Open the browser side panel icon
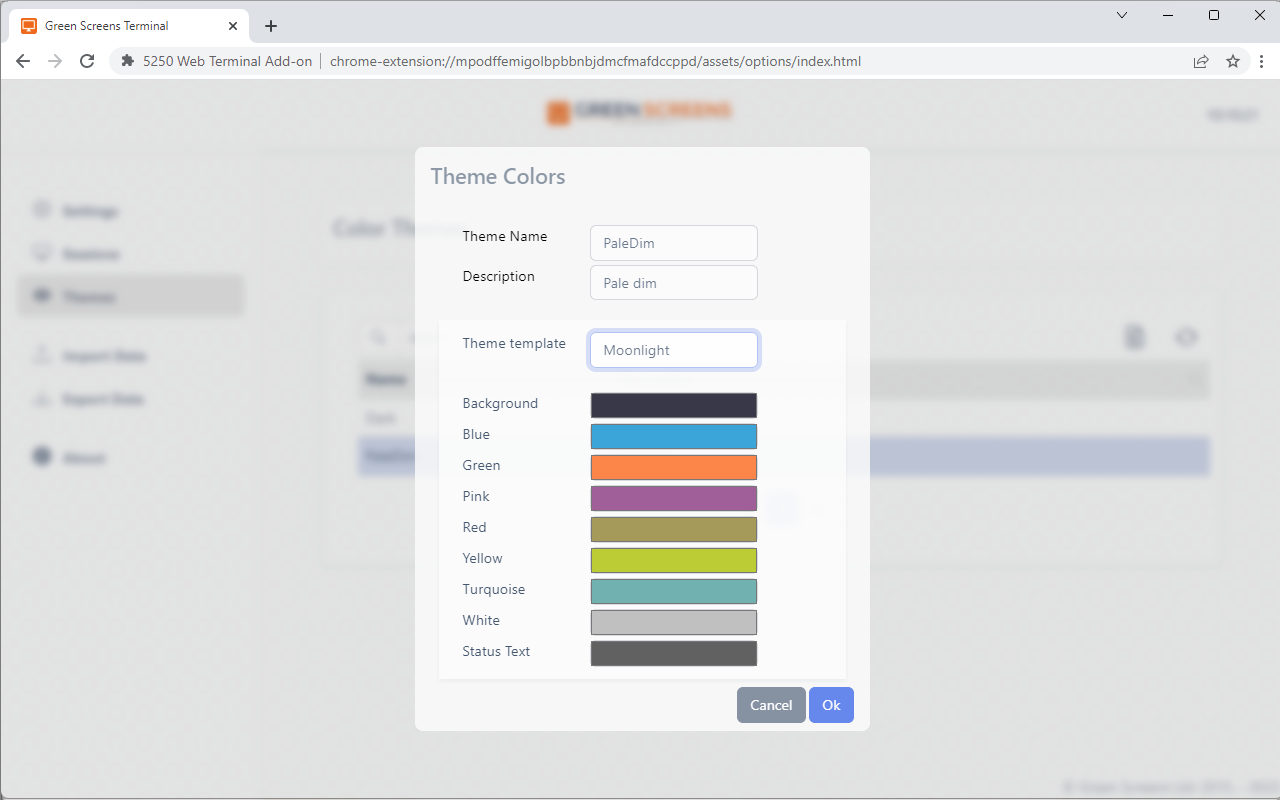 1263,61
